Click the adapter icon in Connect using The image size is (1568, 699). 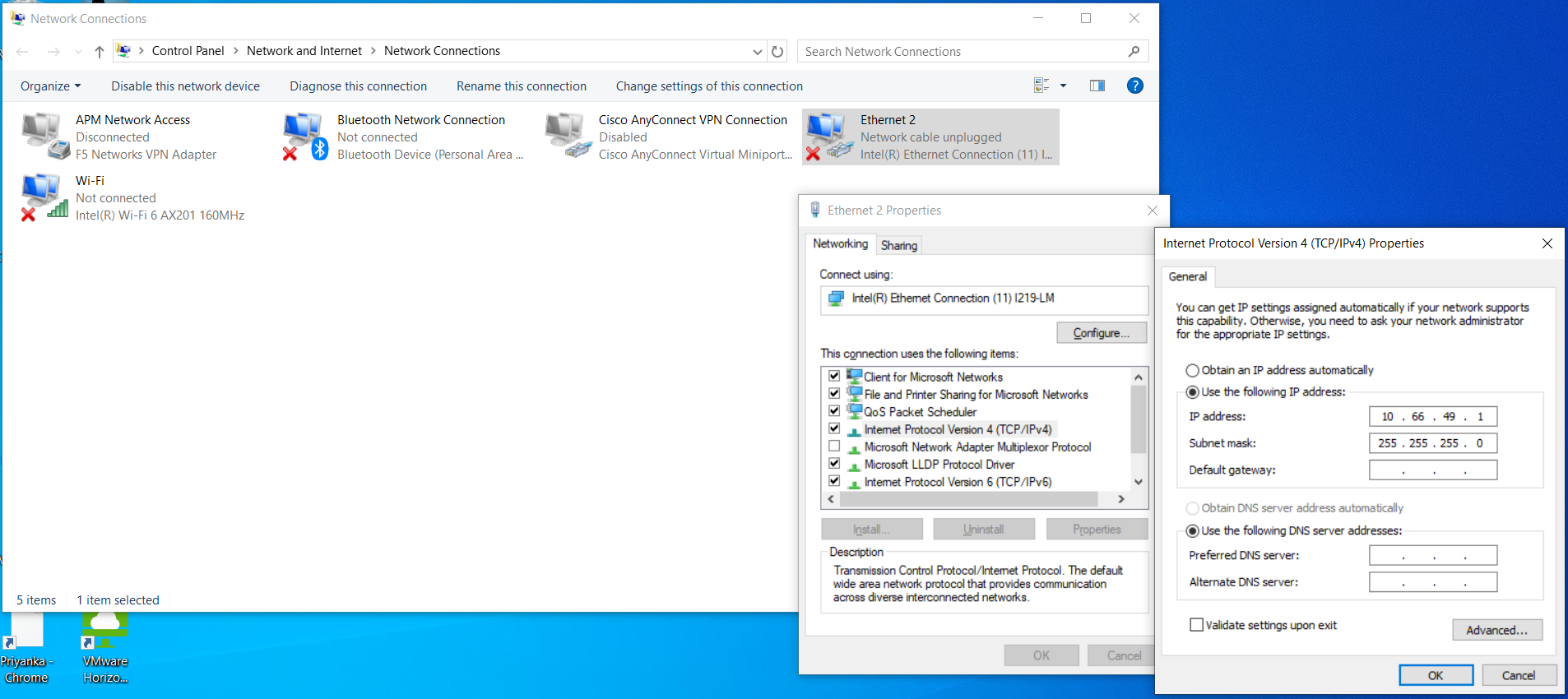coord(837,299)
